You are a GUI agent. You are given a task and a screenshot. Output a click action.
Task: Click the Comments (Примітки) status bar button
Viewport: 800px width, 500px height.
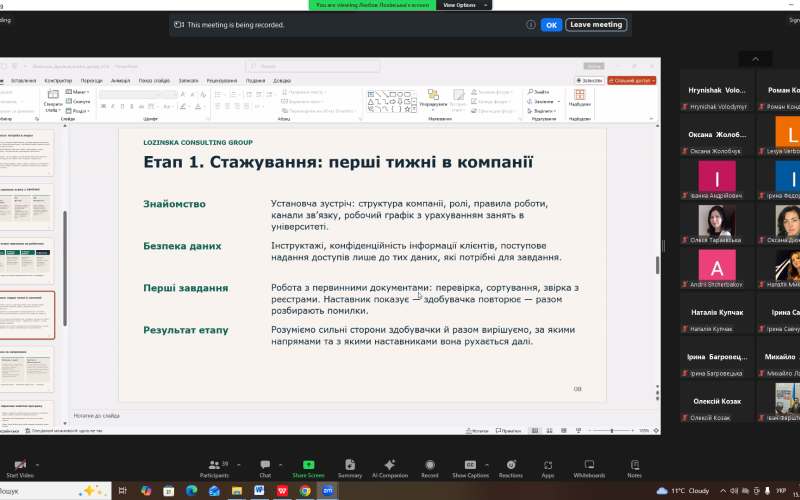(x=508, y=431)
